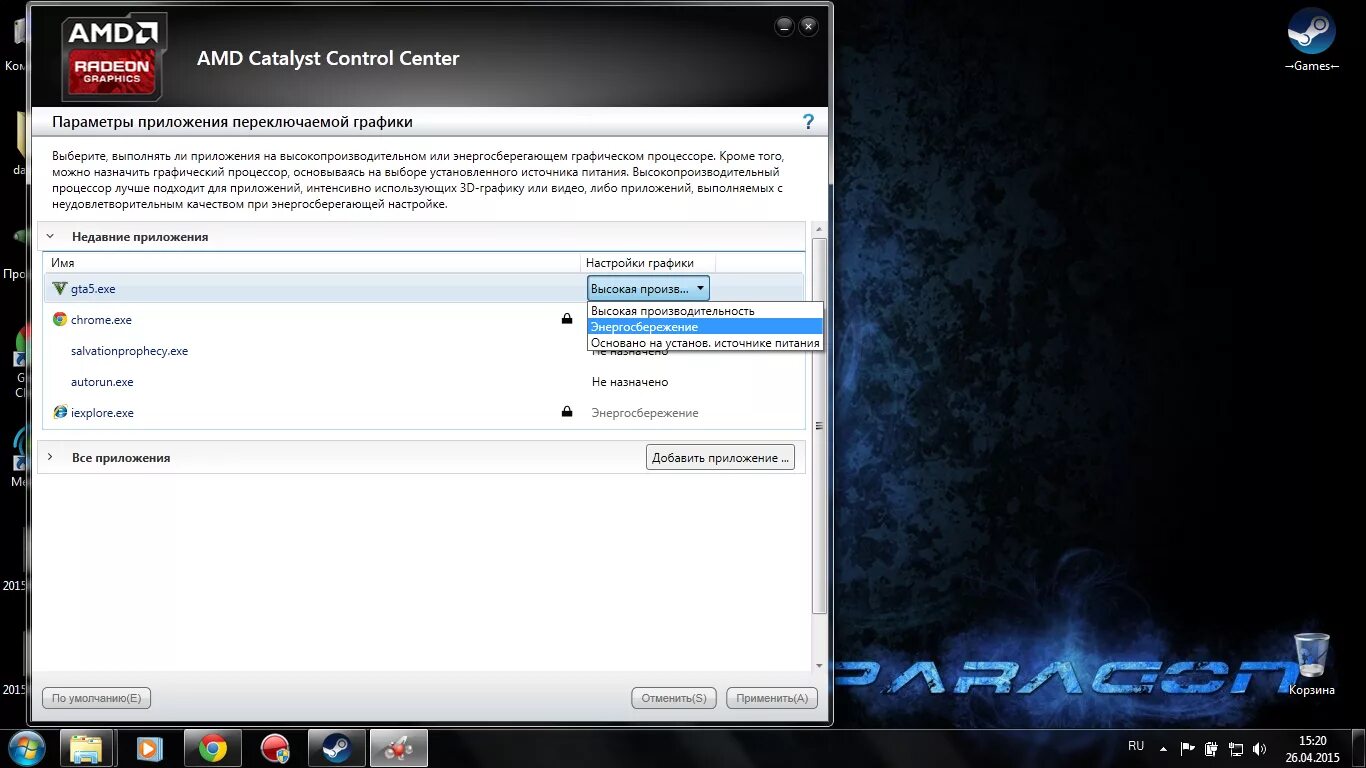Click the window's vertical scrollbar thumb

pyautogui.click(x=819, y=425)
